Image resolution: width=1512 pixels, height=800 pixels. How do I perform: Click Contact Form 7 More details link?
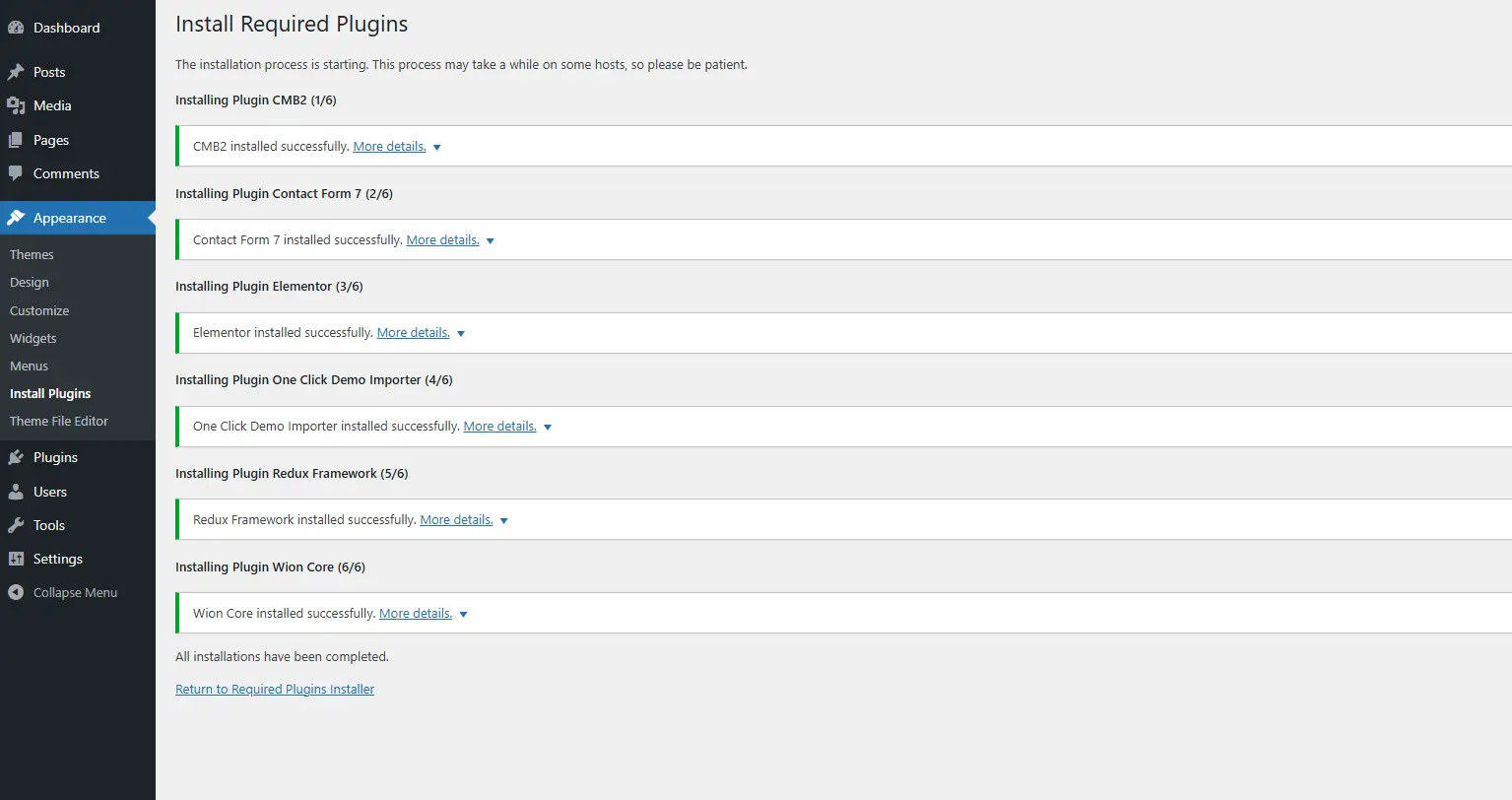[x=443, y=240]
